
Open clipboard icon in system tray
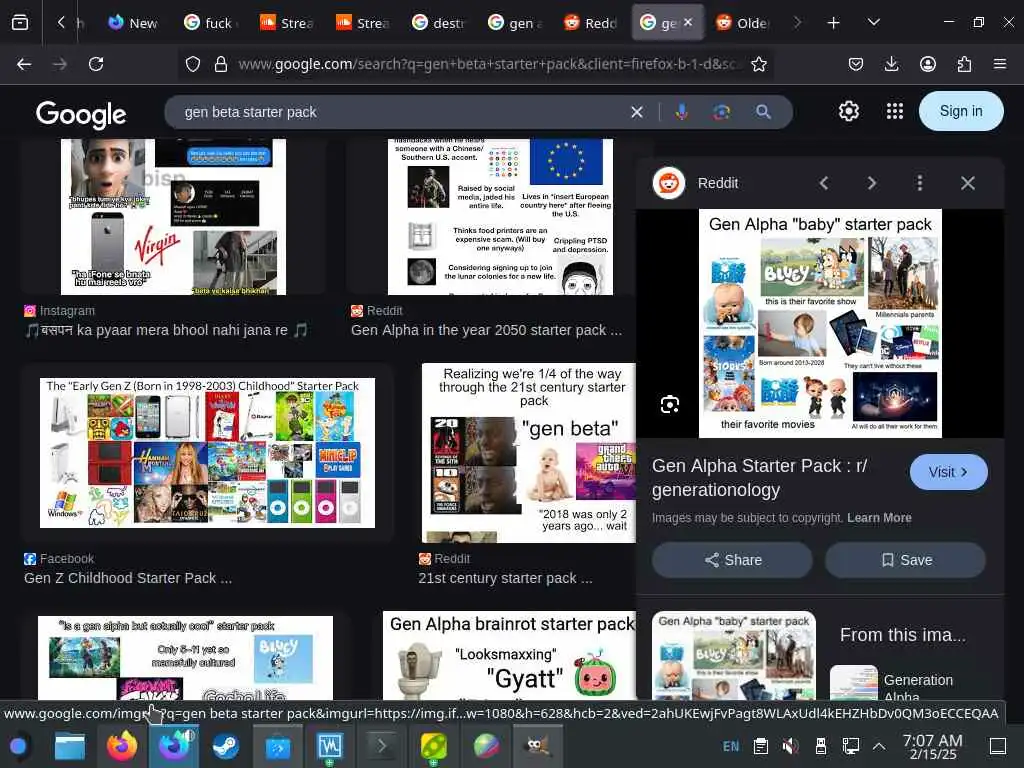coord(760,746)
